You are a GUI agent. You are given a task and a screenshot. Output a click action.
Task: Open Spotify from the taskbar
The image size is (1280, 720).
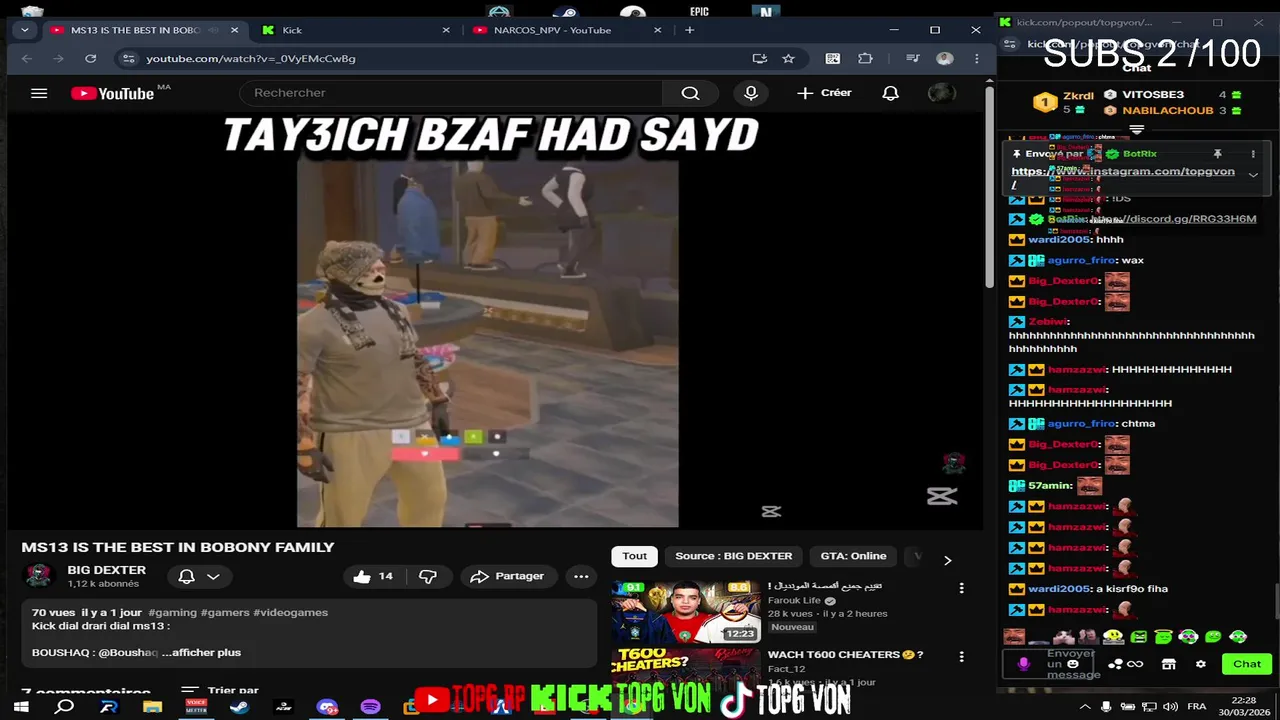click(x=370, y=707)
